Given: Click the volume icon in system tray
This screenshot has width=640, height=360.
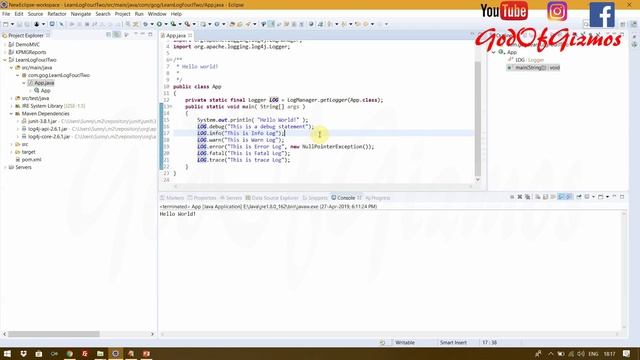Looking at the screenshot, I should click(581, 354).
